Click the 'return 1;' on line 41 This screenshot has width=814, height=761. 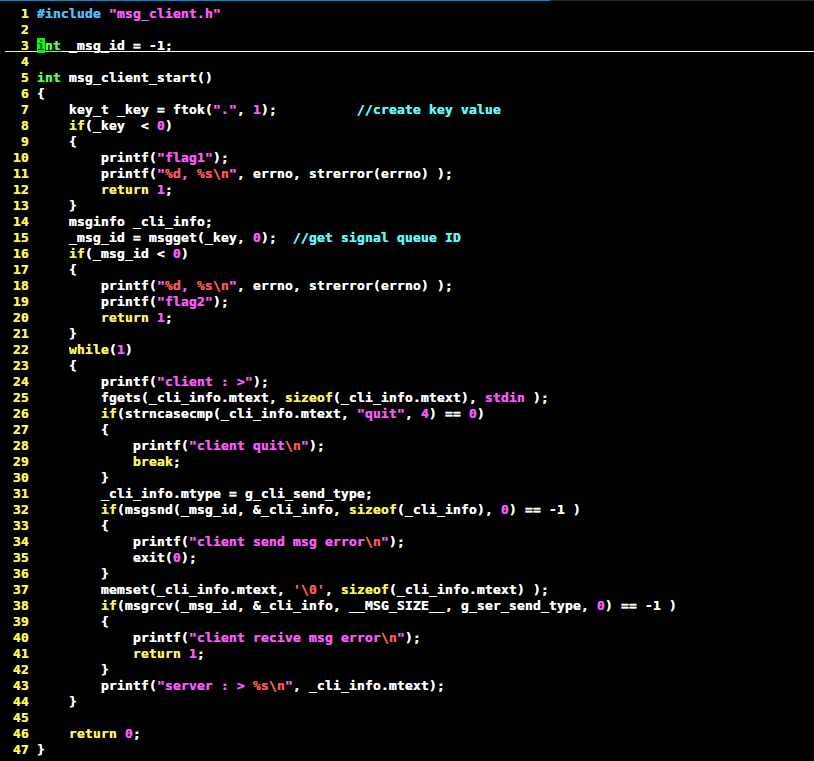tap(168, 654)
